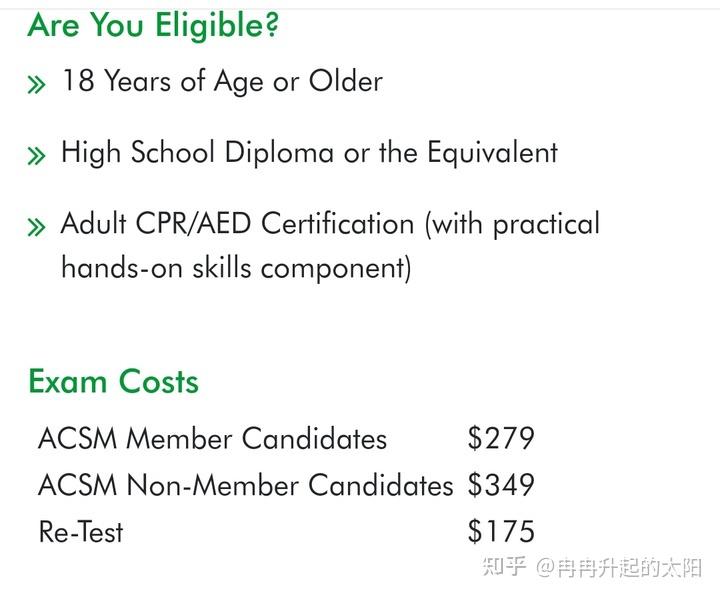Click the Adult CPR/AED Certification line

click(330, 225)
